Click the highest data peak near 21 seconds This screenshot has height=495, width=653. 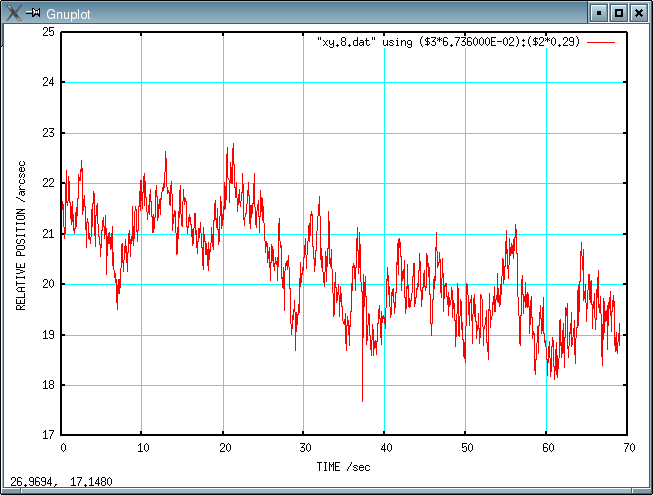[x=233, y=145]
